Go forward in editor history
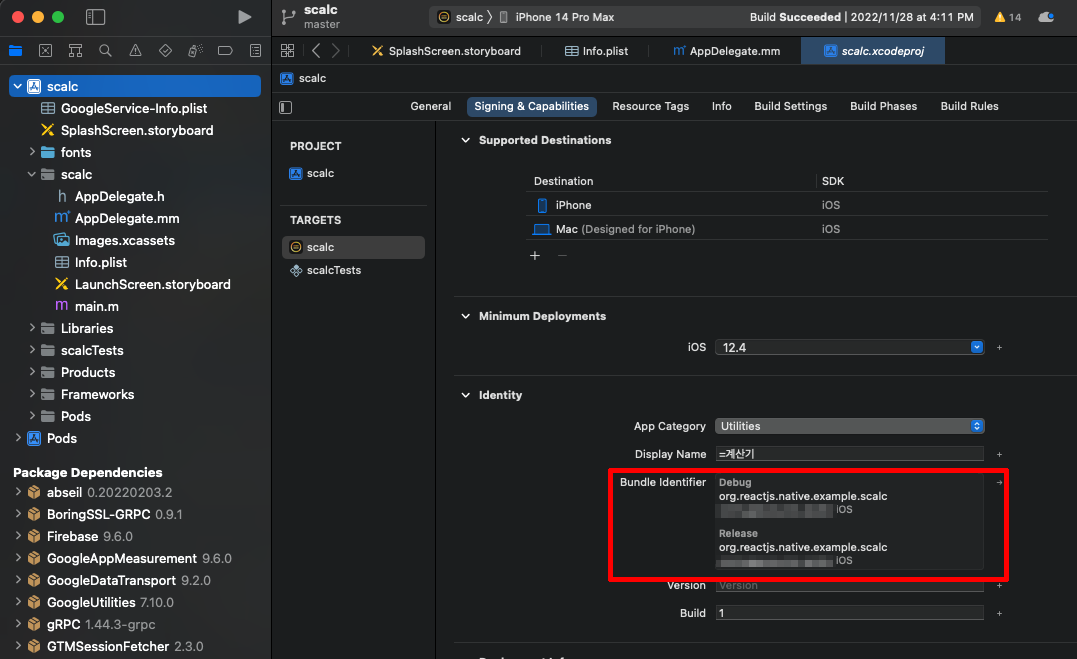Screen dimensions: 1077x659 coord(336,51)
